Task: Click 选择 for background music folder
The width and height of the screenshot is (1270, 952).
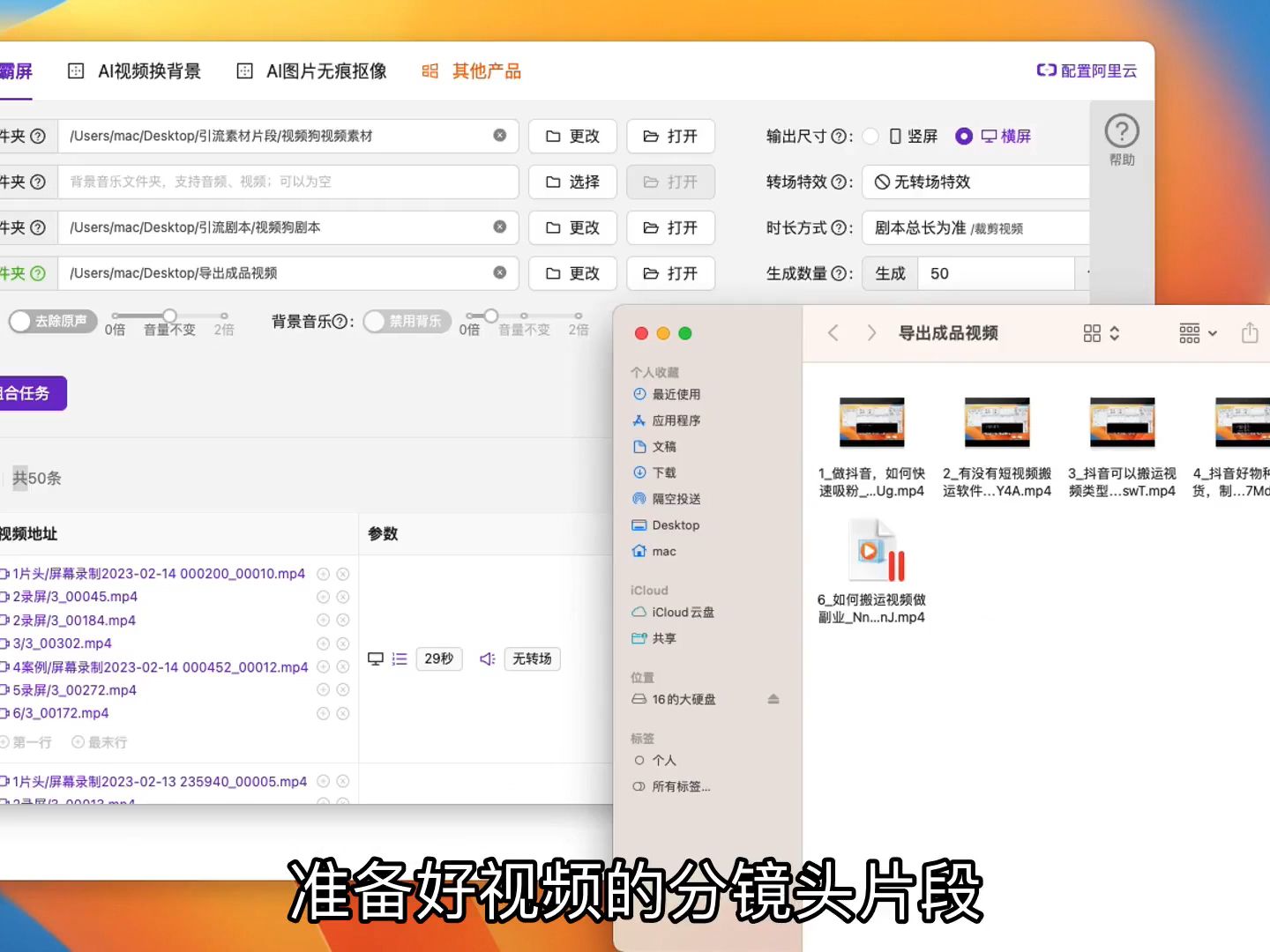Action: tap(572, 182)
